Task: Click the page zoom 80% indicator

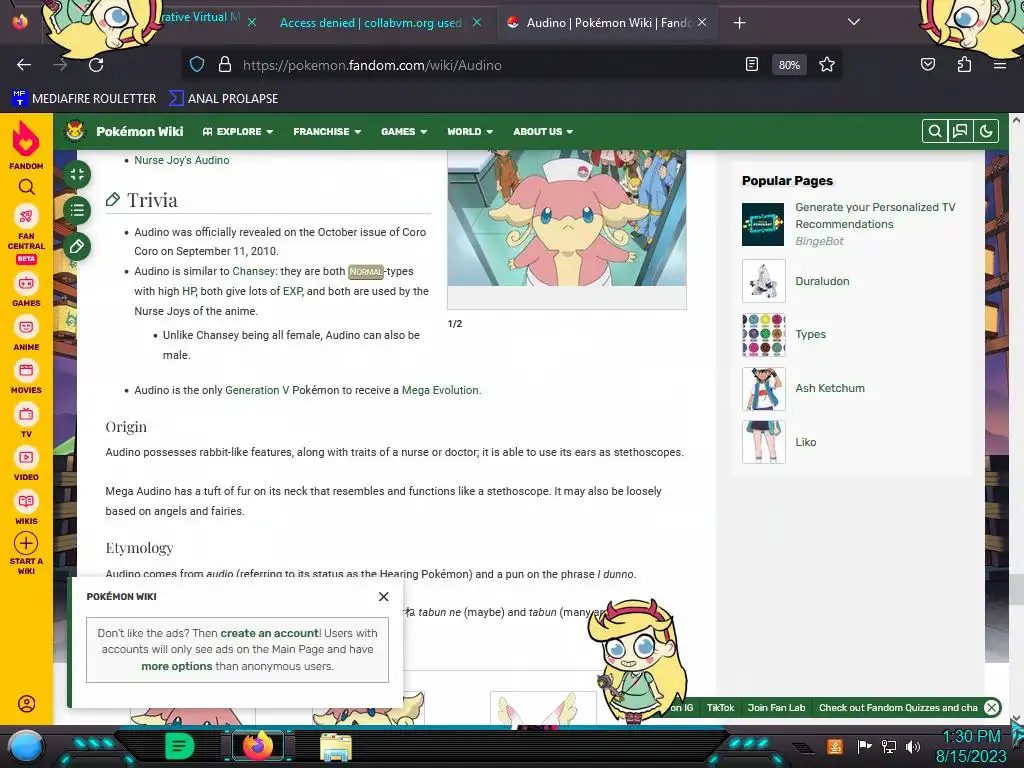Action: point(789,65)
